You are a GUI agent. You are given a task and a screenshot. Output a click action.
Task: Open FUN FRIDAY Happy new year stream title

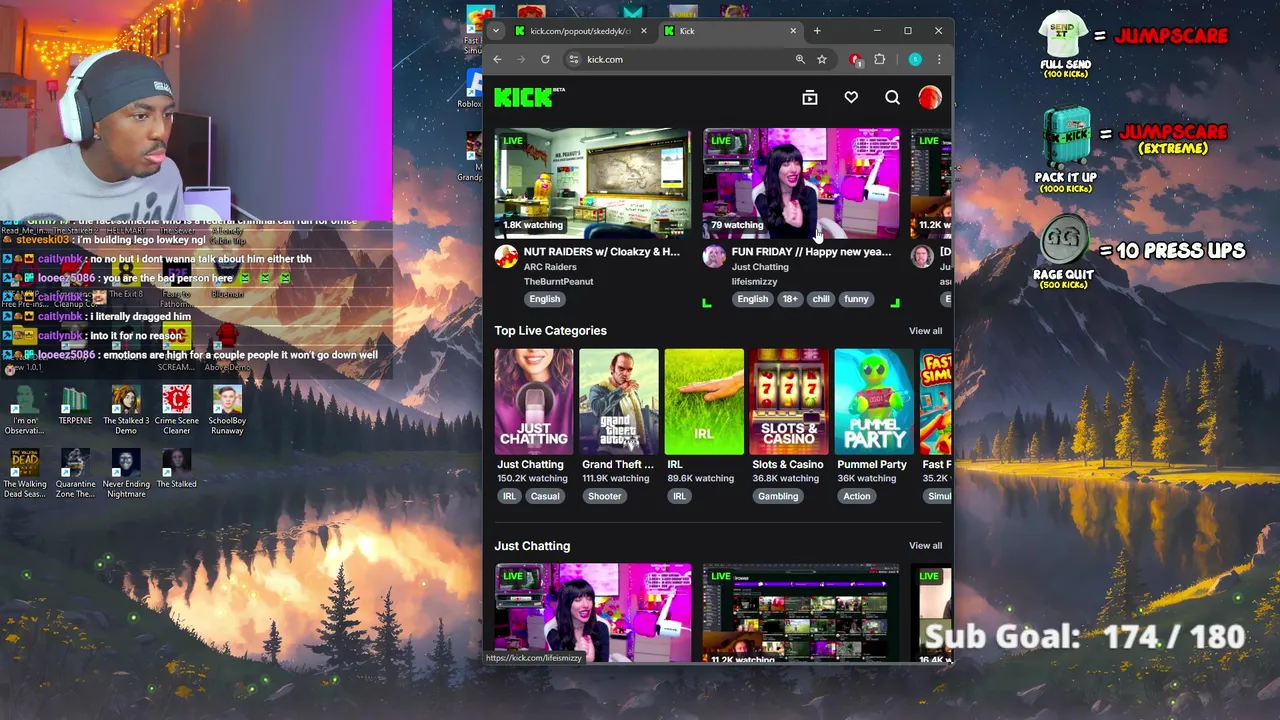point(811,252)
